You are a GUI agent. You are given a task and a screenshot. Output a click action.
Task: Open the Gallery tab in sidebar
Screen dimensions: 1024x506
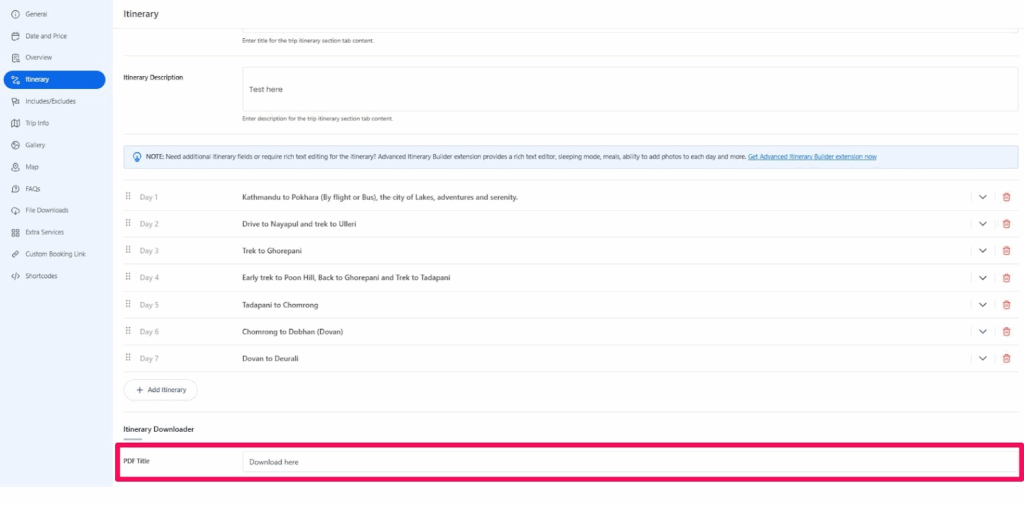[35, 145]
